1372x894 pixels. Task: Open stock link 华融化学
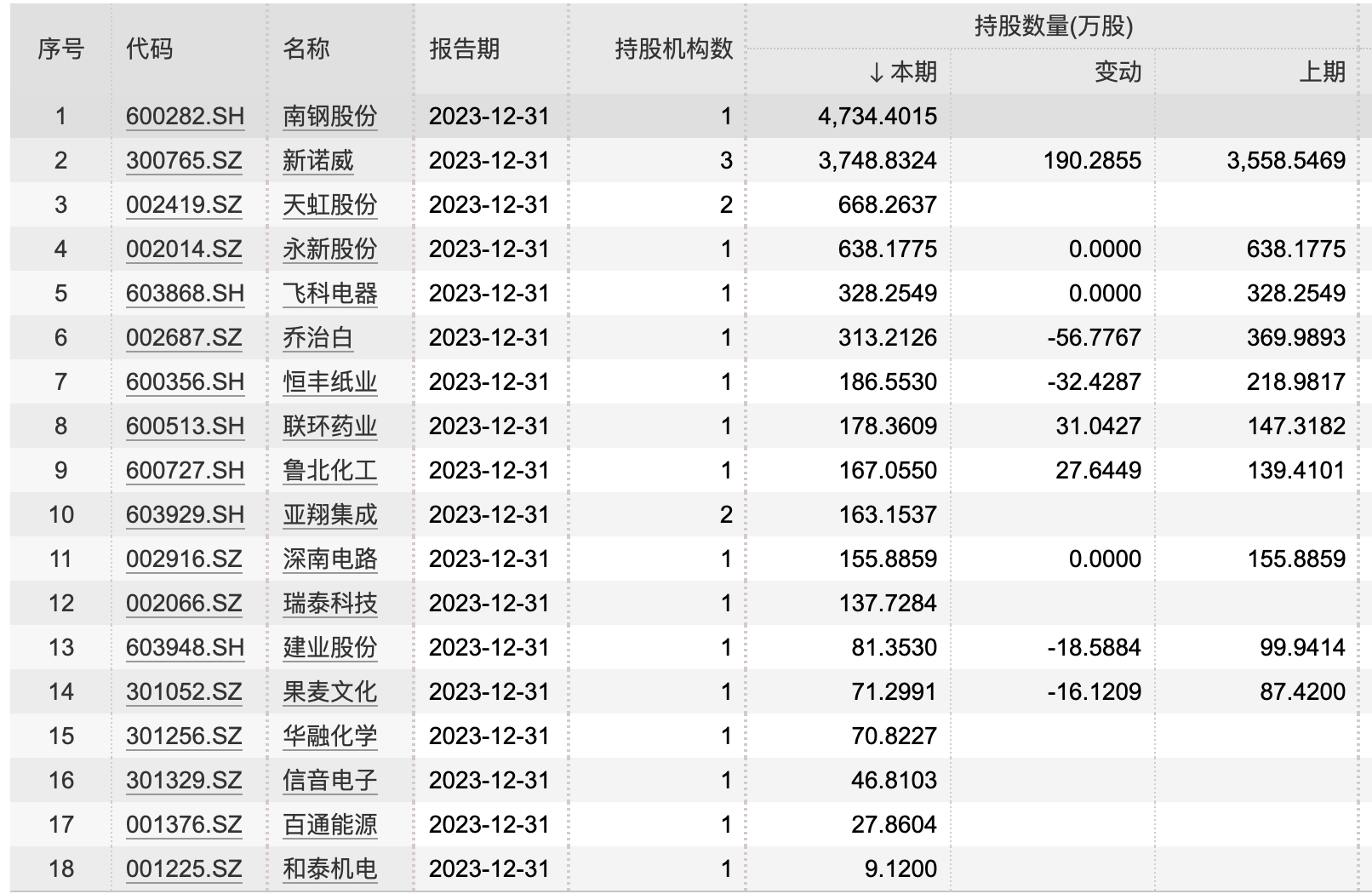click(329, 736)
